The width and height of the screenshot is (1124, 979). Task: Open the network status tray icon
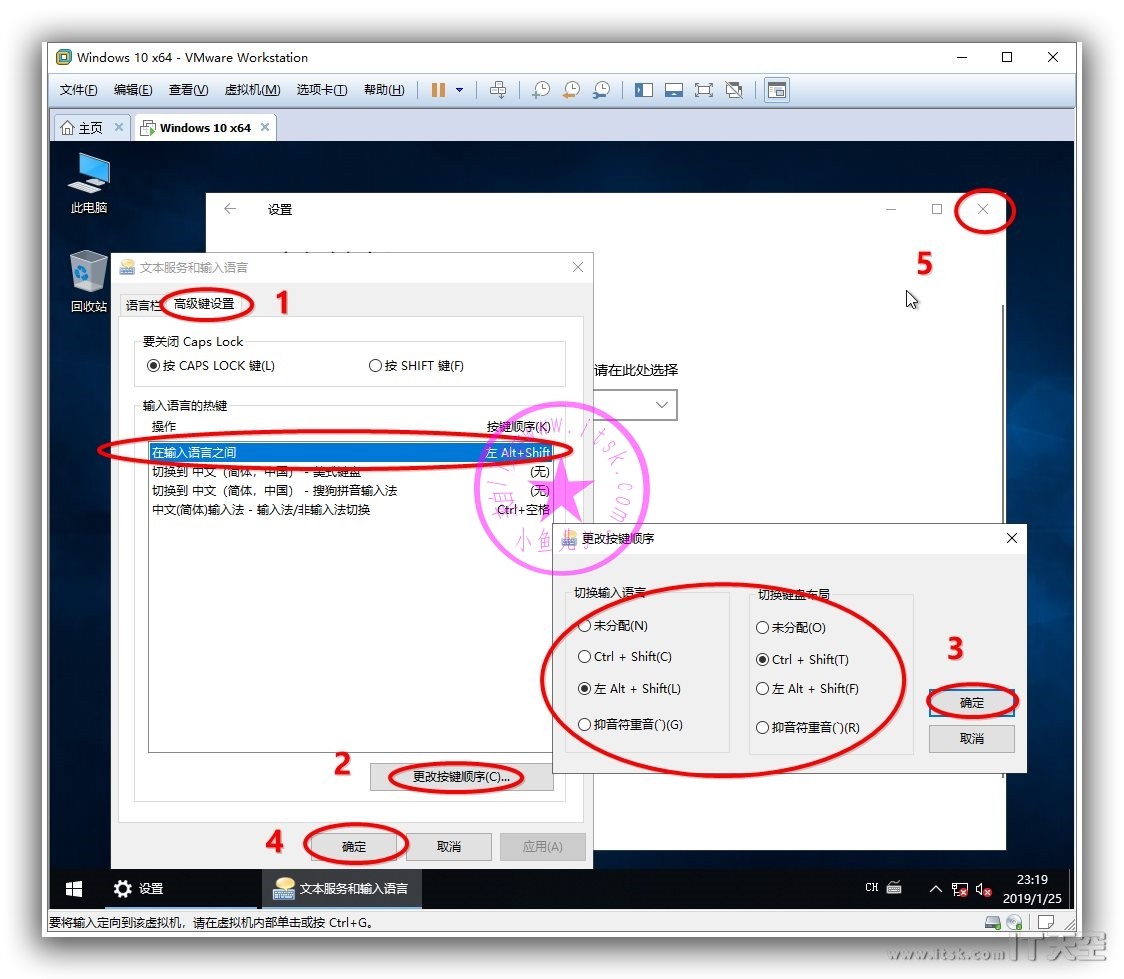pos(959,889)
